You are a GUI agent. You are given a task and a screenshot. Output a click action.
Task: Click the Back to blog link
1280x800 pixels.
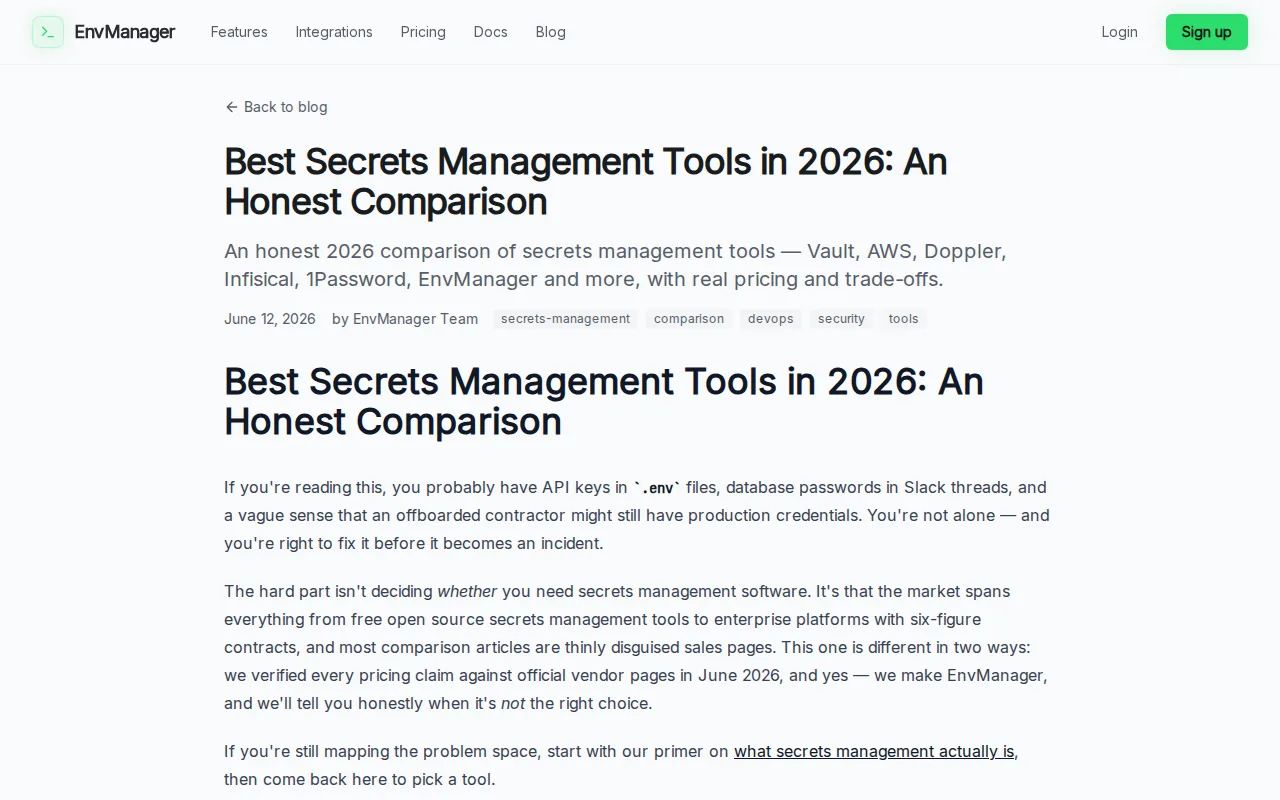click(276, 107)
